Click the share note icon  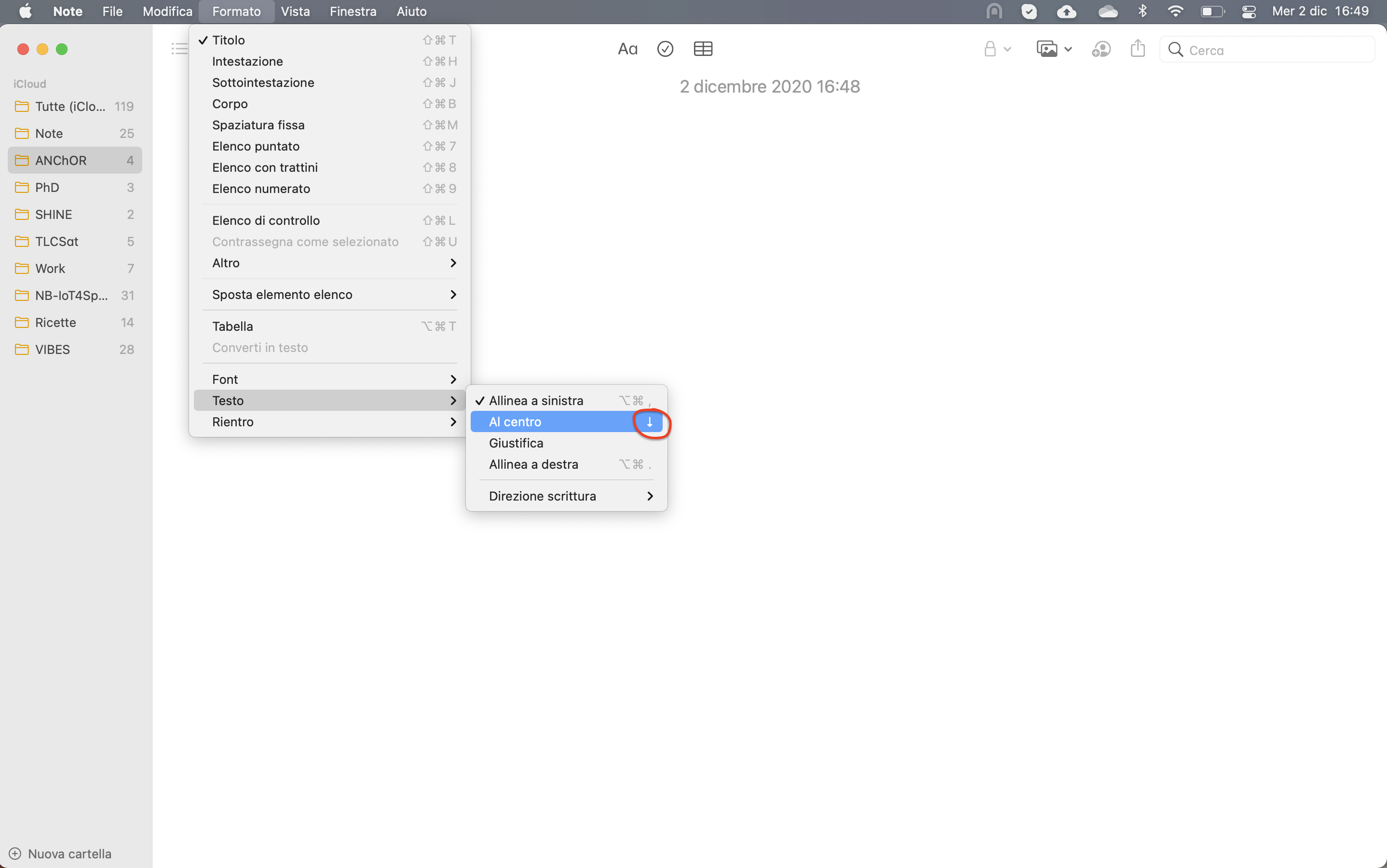1137,49
